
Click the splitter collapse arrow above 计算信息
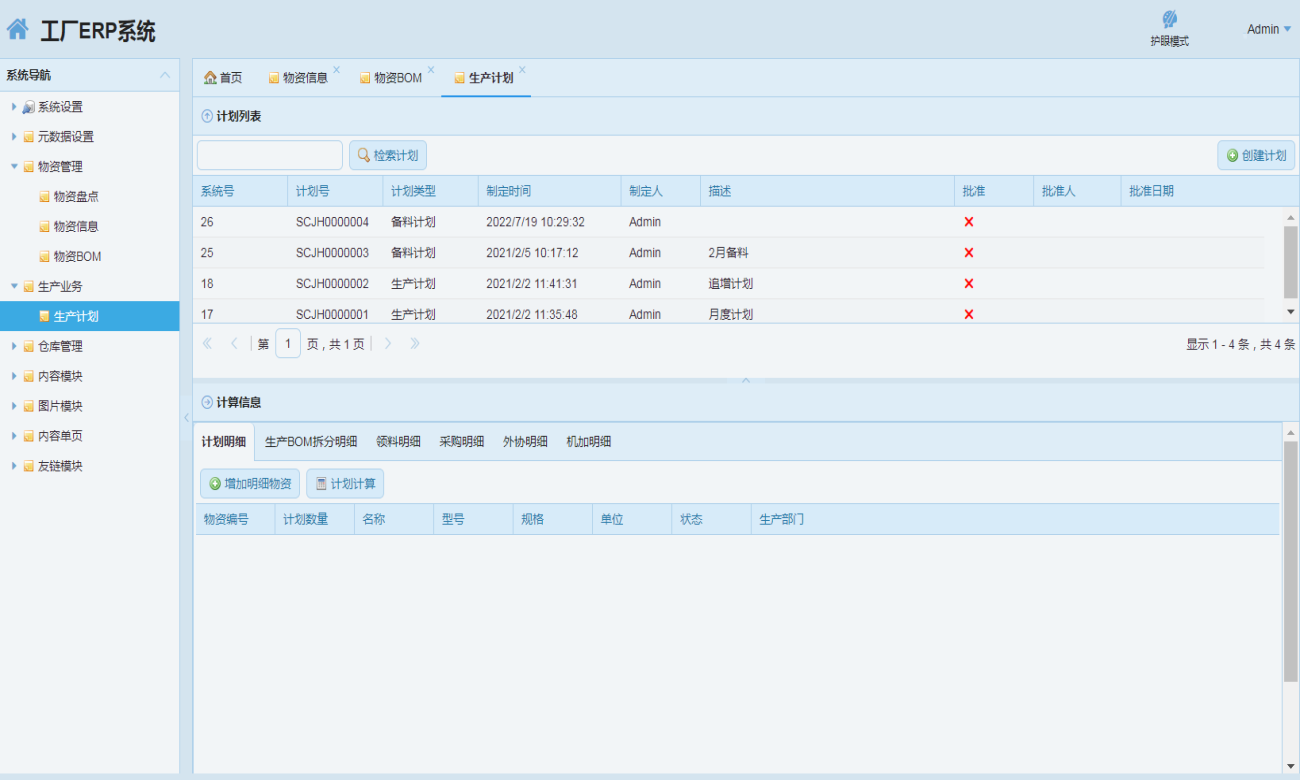coord(745,380)
